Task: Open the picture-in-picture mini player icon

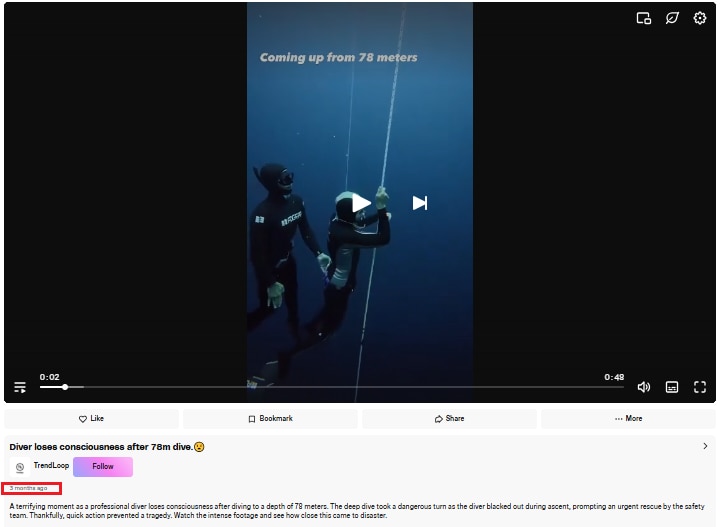Action: click(x=643, y=18)
